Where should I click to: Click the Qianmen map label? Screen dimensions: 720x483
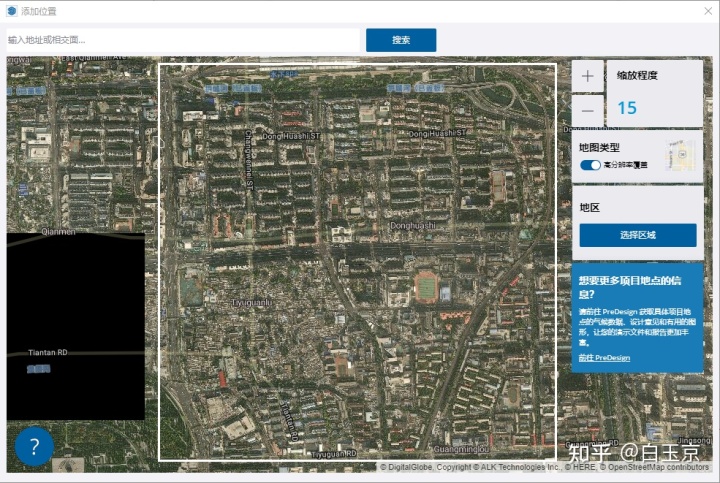[x=58, y=231]
